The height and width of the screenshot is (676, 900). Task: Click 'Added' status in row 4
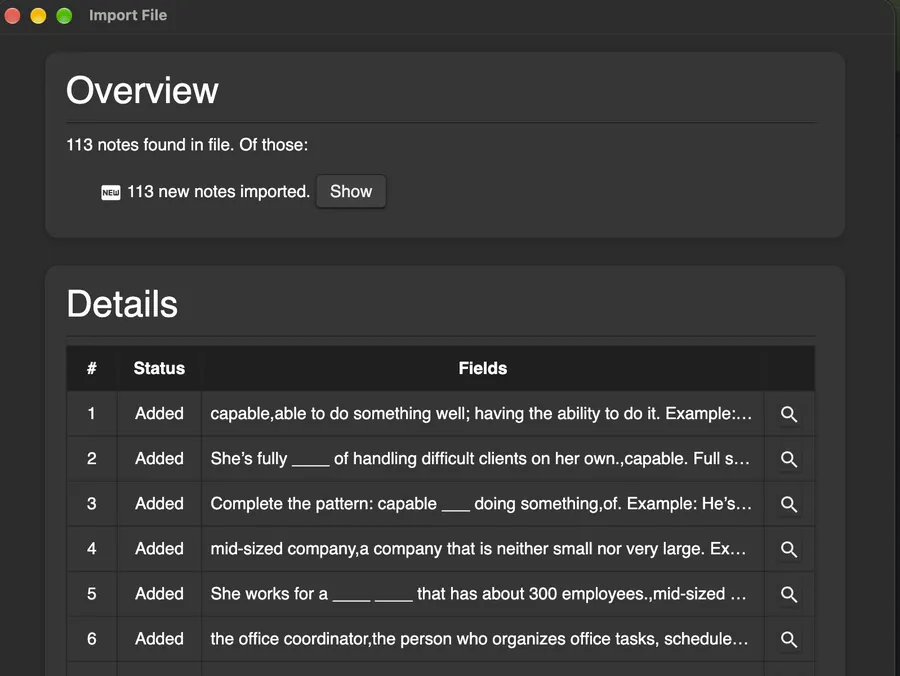159,549
